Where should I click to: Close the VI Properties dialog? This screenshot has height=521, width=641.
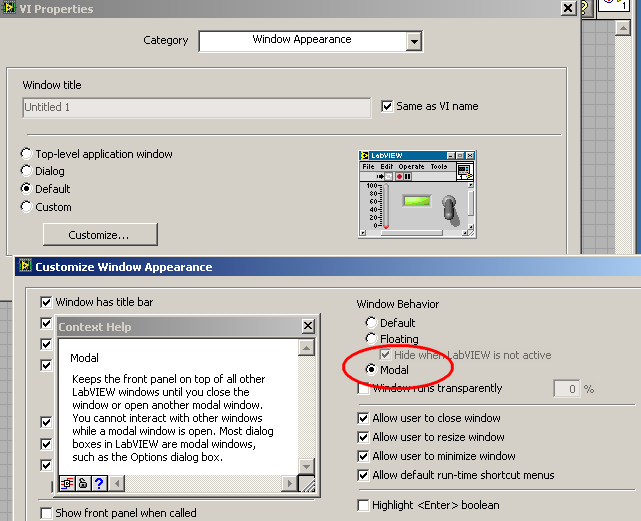[568, 8]
